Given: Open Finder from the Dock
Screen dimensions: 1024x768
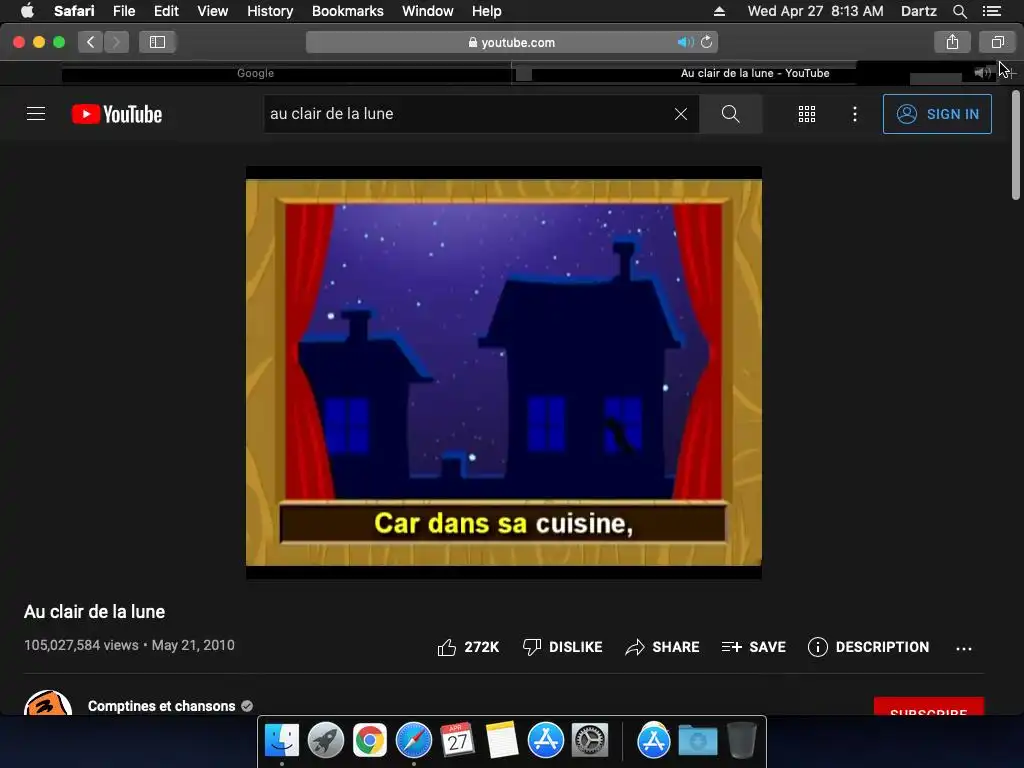Looking at the screenshot, I should tap(281, 741).
